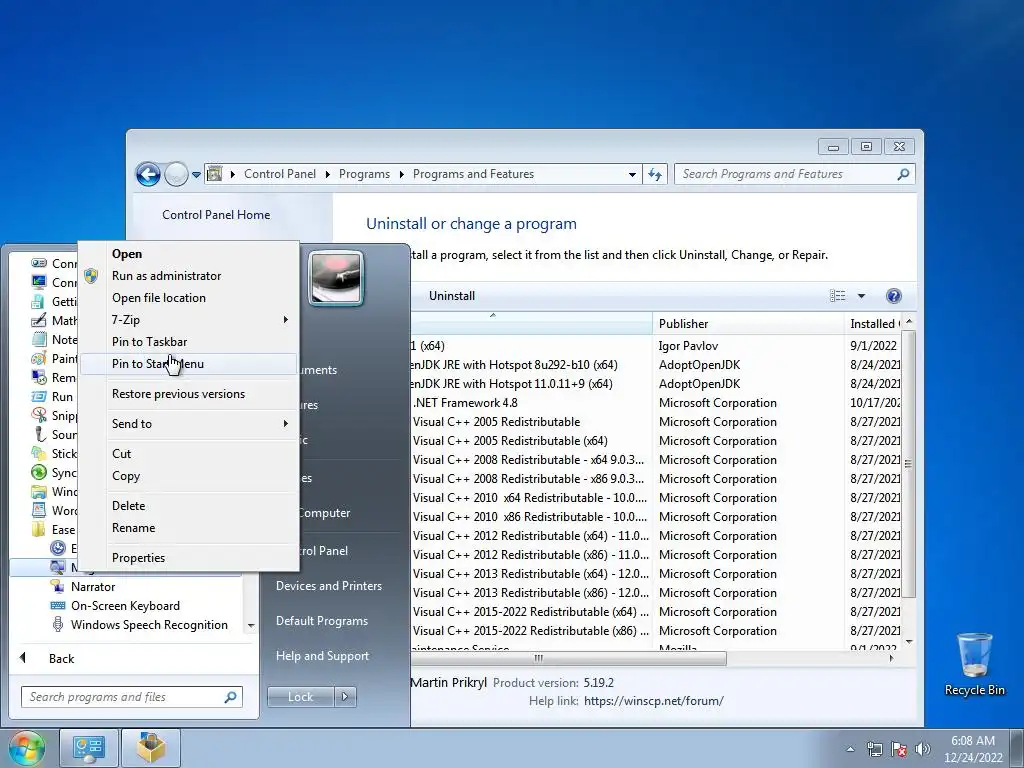This screenshot has height=768, width=1024.
Task: Click the Run program icon
Action: coord(39,396)
